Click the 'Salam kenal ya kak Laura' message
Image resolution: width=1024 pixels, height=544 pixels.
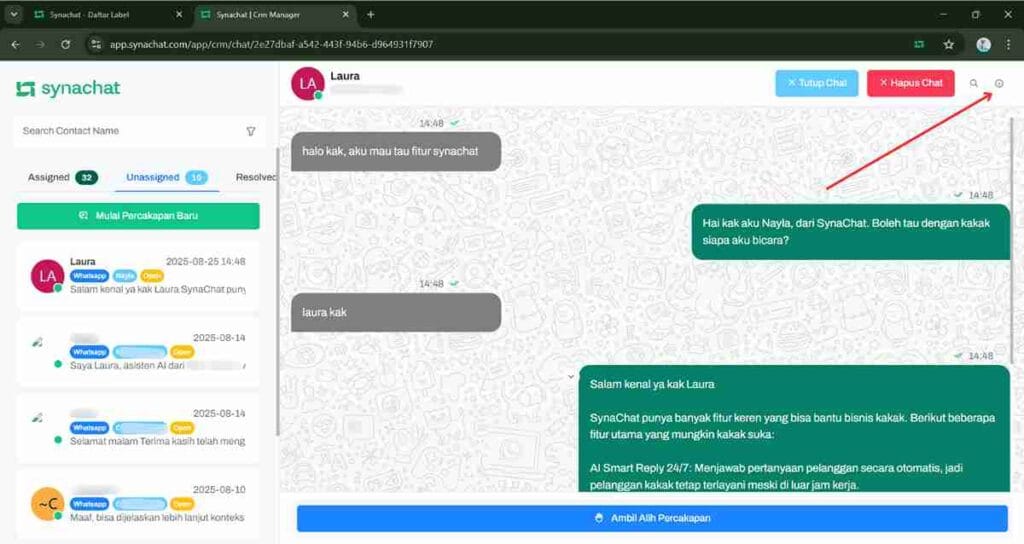click(794, 428)
